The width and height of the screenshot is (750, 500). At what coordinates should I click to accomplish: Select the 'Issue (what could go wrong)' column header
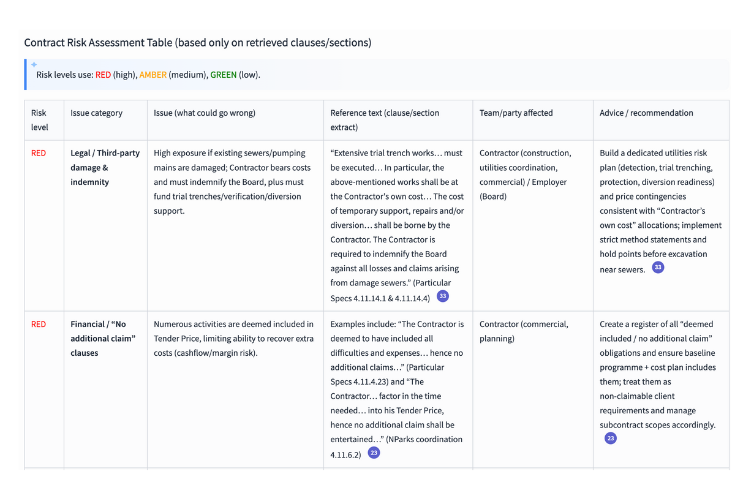(210, 113)
